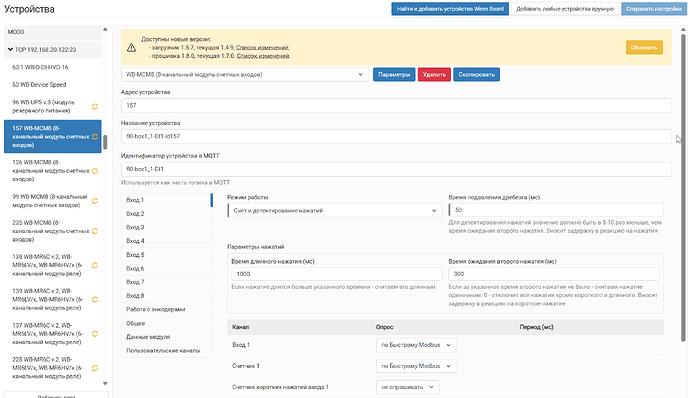Open the Счетчик 1 polling dropdown
The height and width of the screenshot is (398, 690).
416,366
